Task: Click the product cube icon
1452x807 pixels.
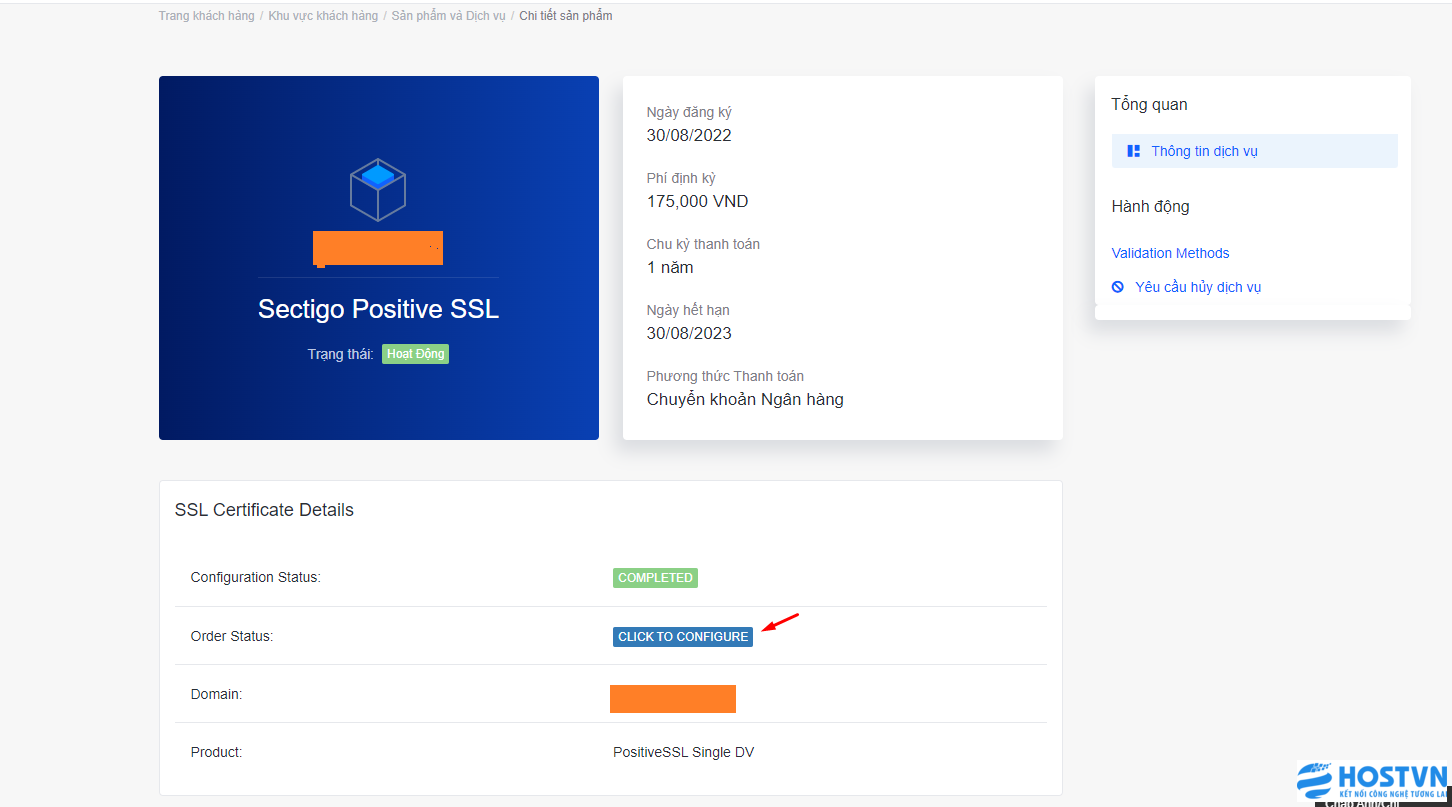Action: coord(378,189)
